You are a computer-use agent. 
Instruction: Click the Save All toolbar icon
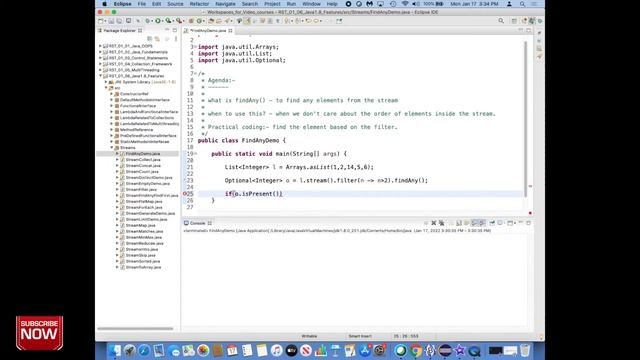click(119, 21)
